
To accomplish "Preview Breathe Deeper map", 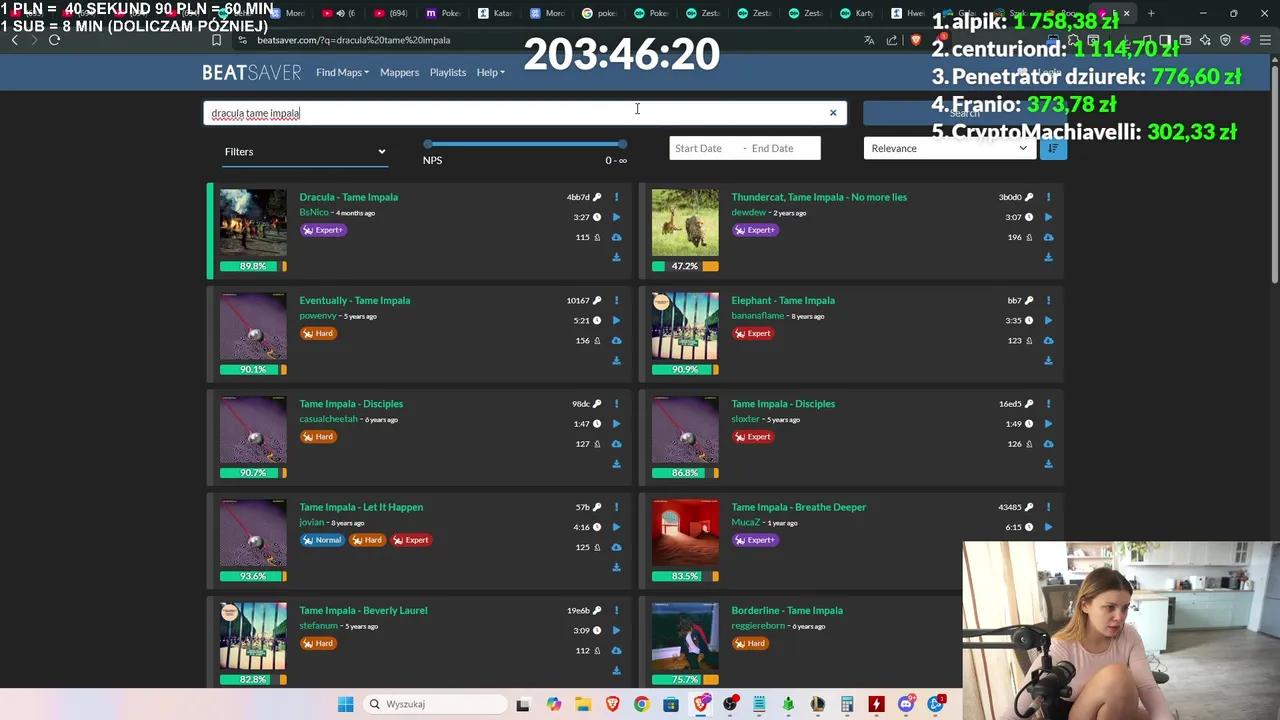I will (1048, 527).
